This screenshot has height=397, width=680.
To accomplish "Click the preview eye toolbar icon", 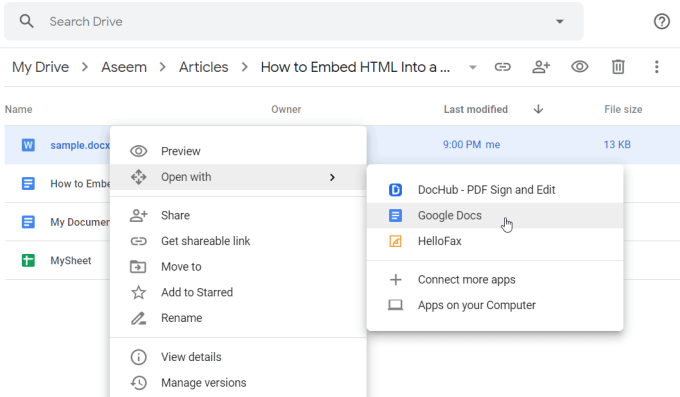I will click(x=579, y=67).
